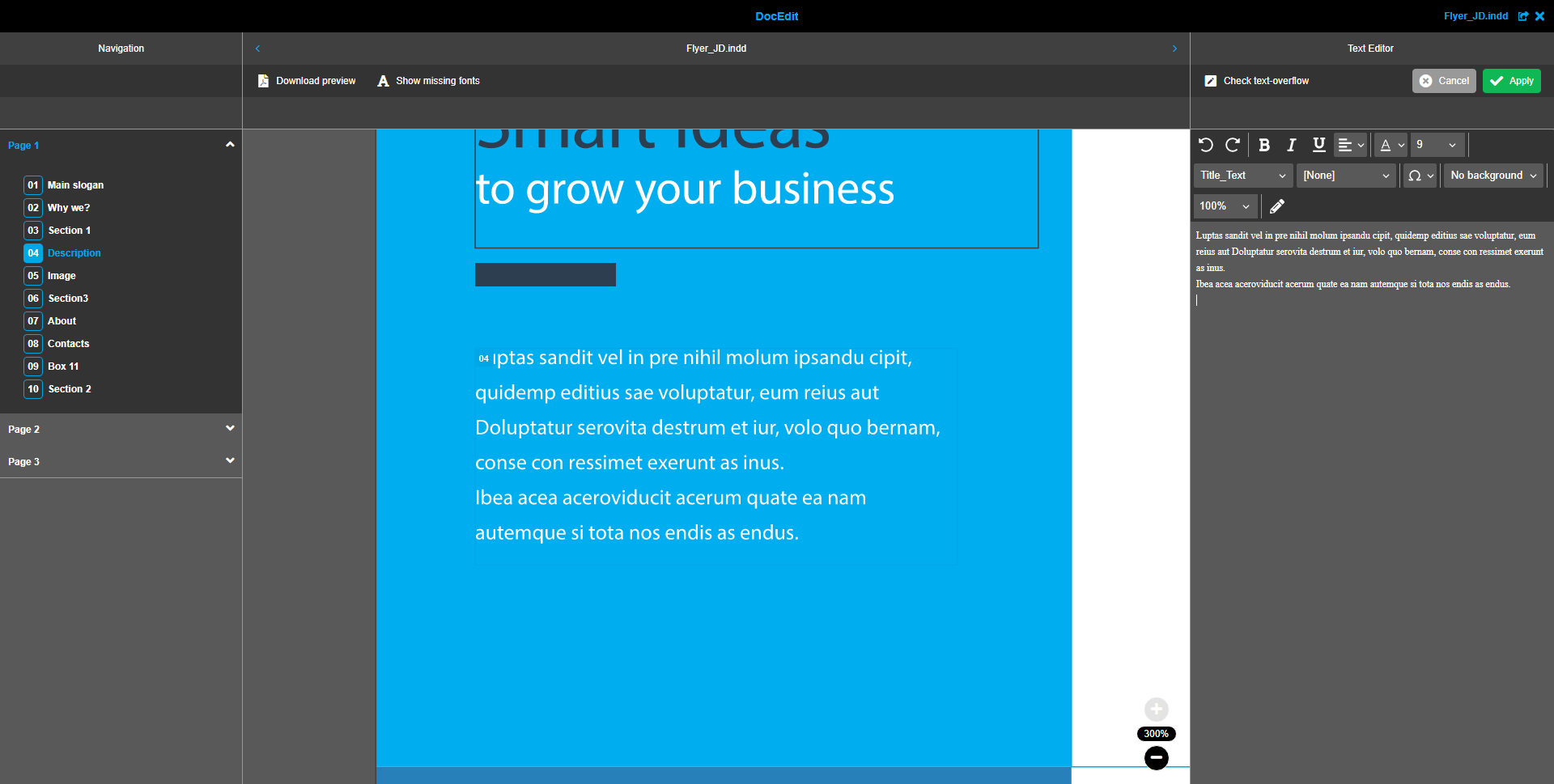Click the Redo icon in the text editor

coord(1233,145)
